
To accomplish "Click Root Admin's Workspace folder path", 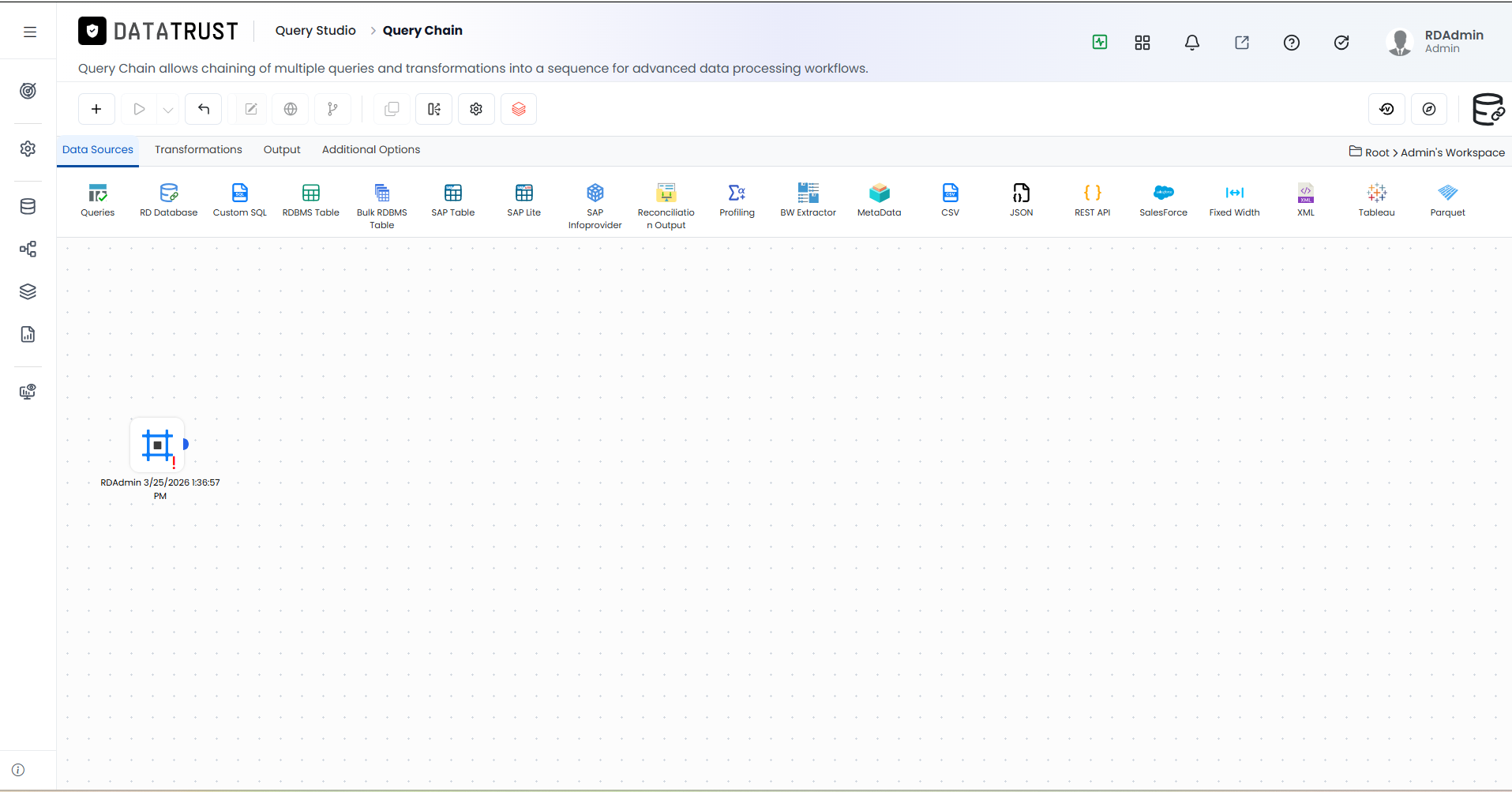I will point(1427,152).
